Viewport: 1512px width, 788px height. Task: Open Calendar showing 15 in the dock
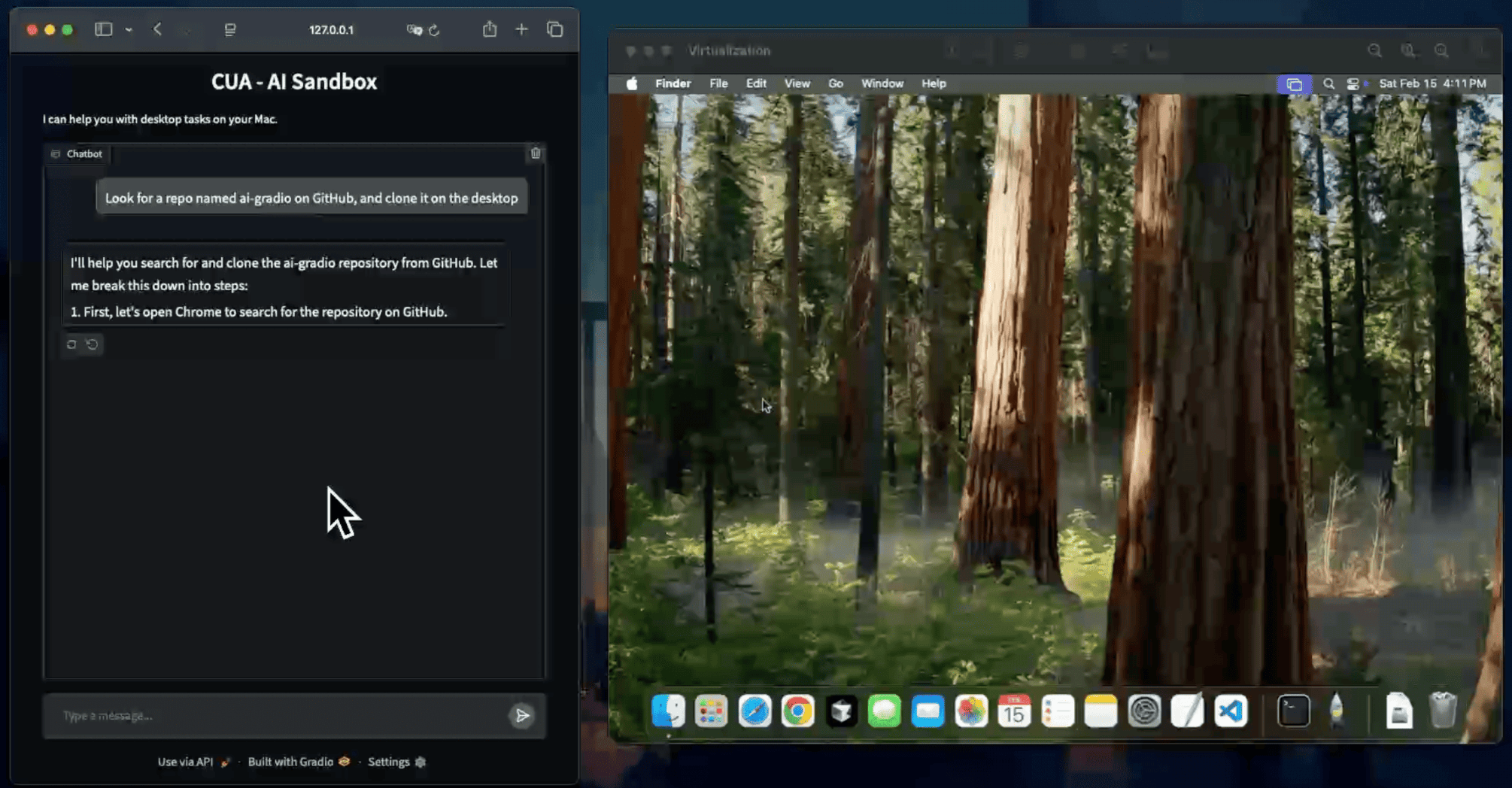[1014, 711]
